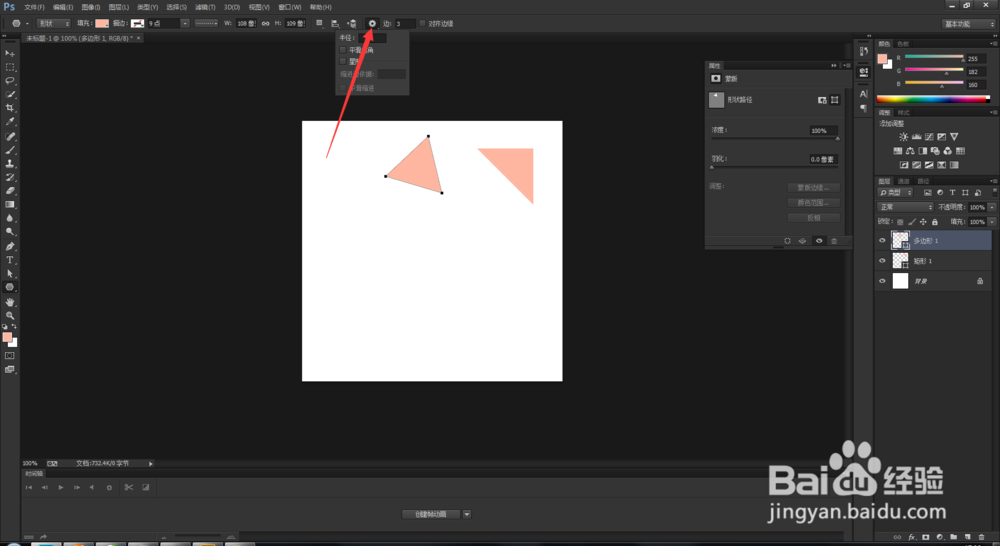
Task: Click the trash icon in Properties panel
Action: coord(834,241)
